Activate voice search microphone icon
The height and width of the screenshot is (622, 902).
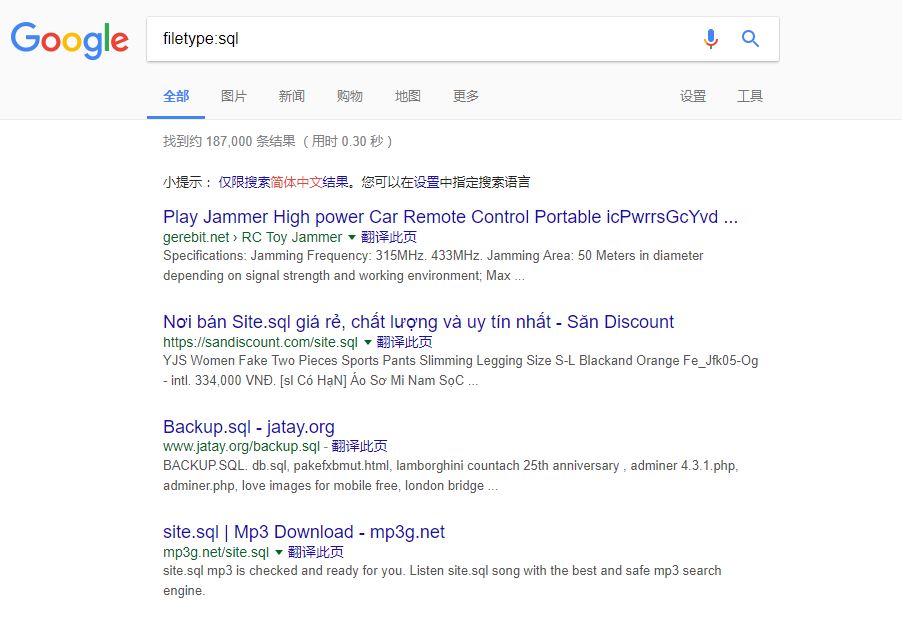tap(711, 39)
